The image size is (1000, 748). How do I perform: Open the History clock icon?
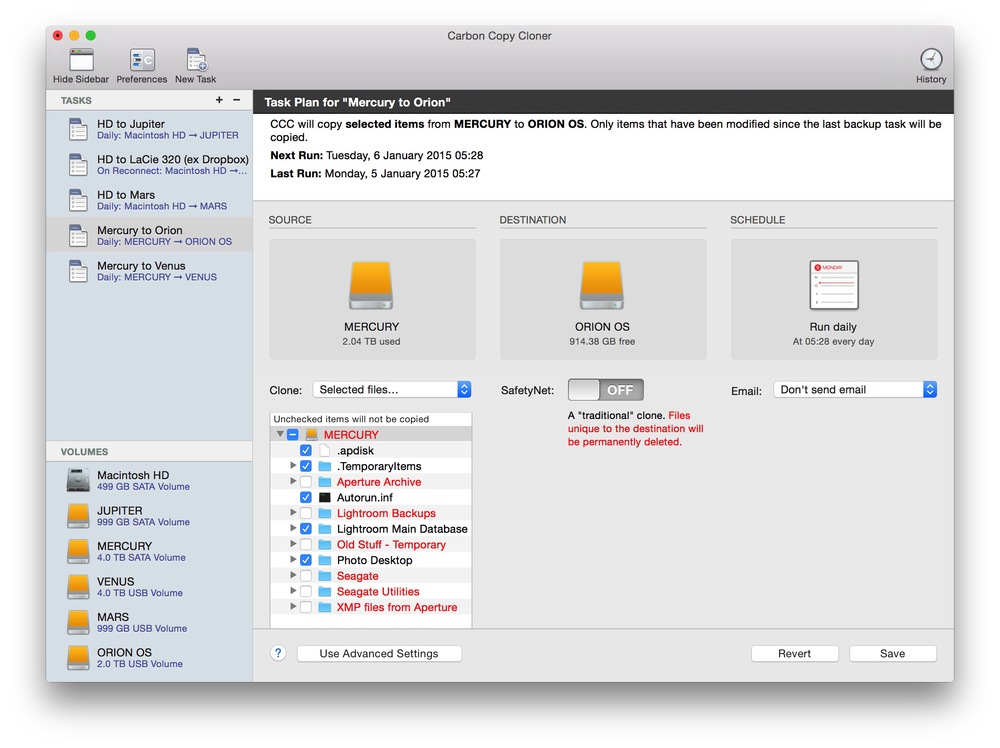coord(931,59)
